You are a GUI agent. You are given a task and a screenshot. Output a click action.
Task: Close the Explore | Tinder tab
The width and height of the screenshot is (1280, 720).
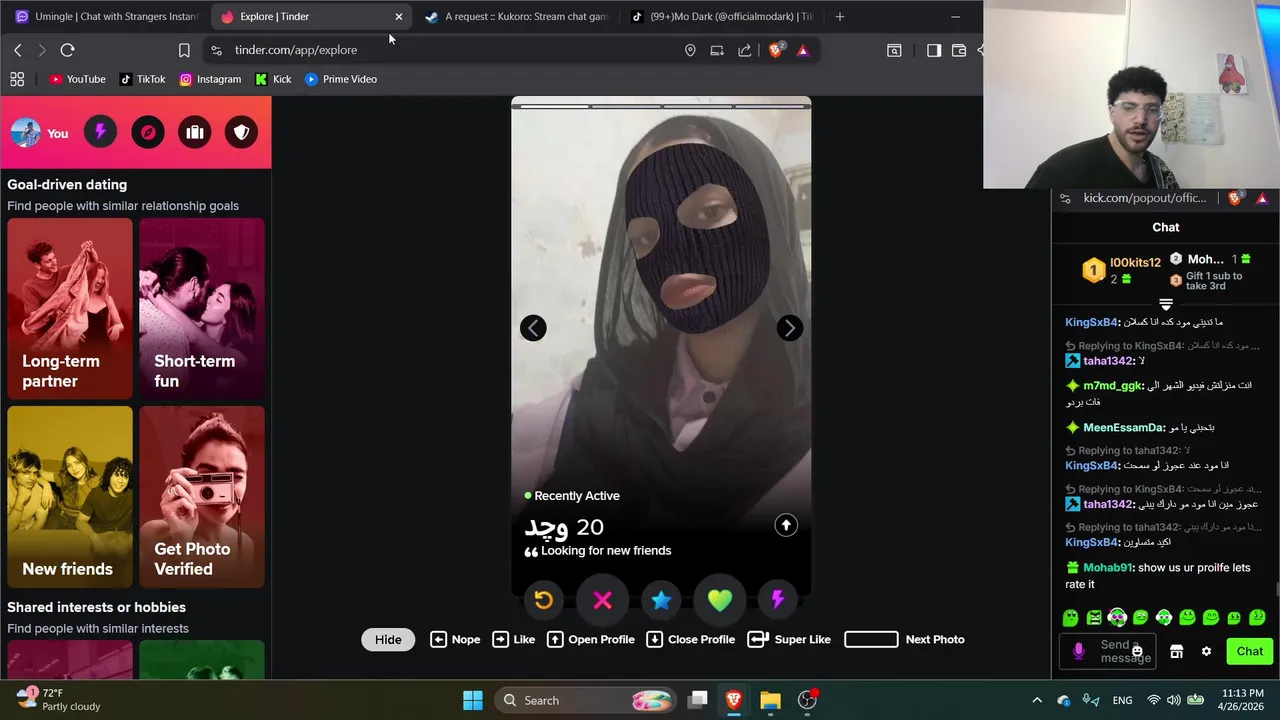pyautogui.click(x=399, y=17)
